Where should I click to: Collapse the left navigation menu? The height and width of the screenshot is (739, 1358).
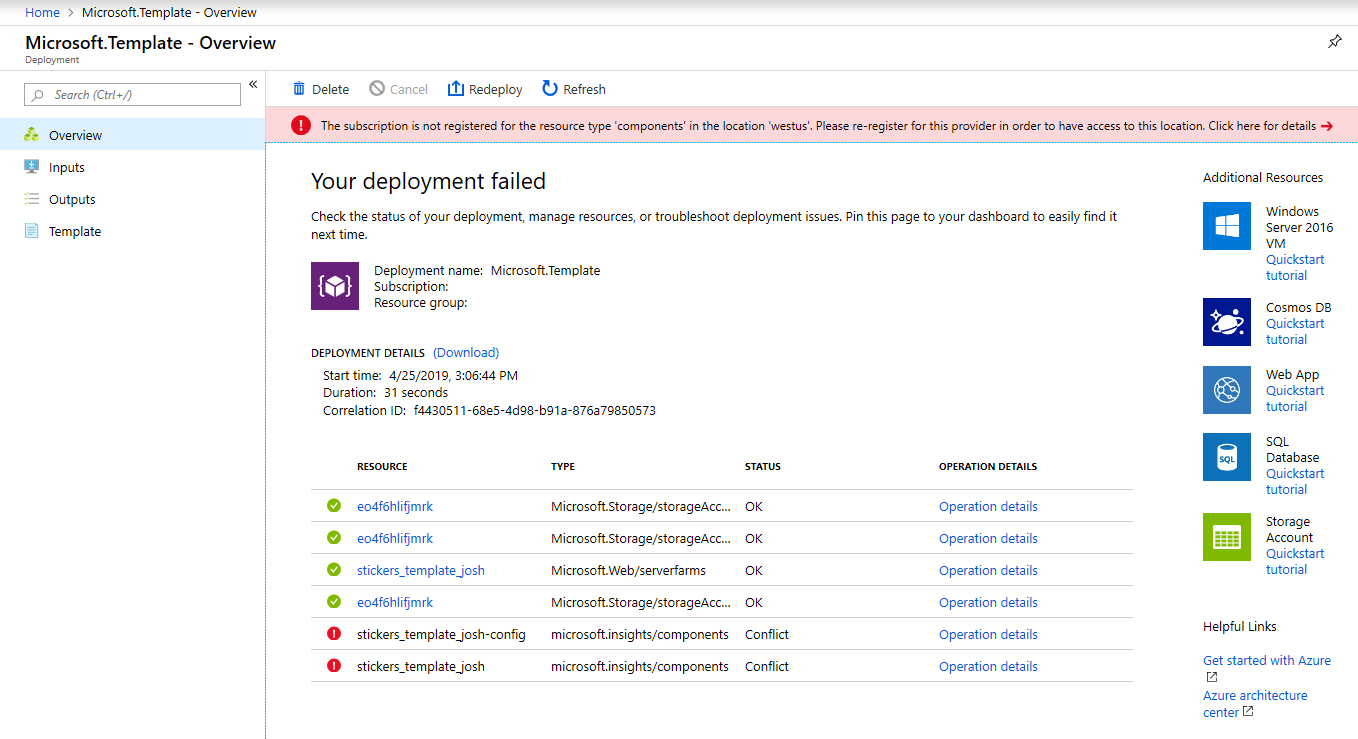(x=253, y=85)
